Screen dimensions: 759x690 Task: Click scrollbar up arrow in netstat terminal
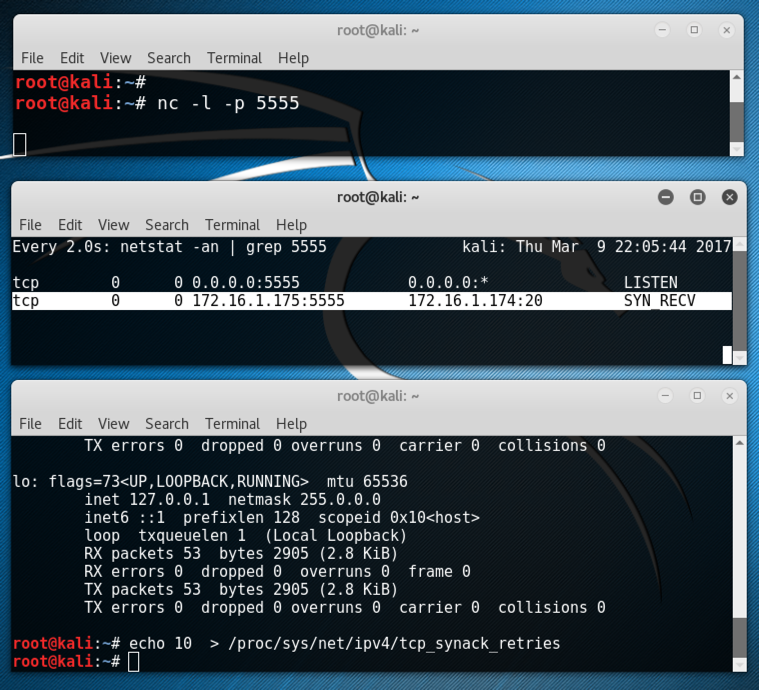click(x=740, y=244)
